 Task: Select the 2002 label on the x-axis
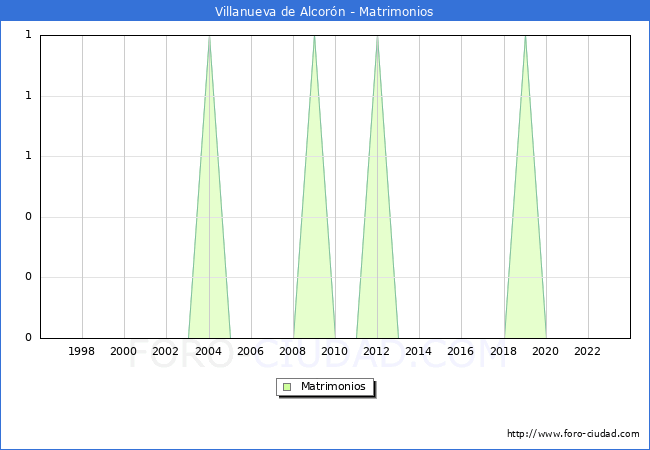point(166,351)
